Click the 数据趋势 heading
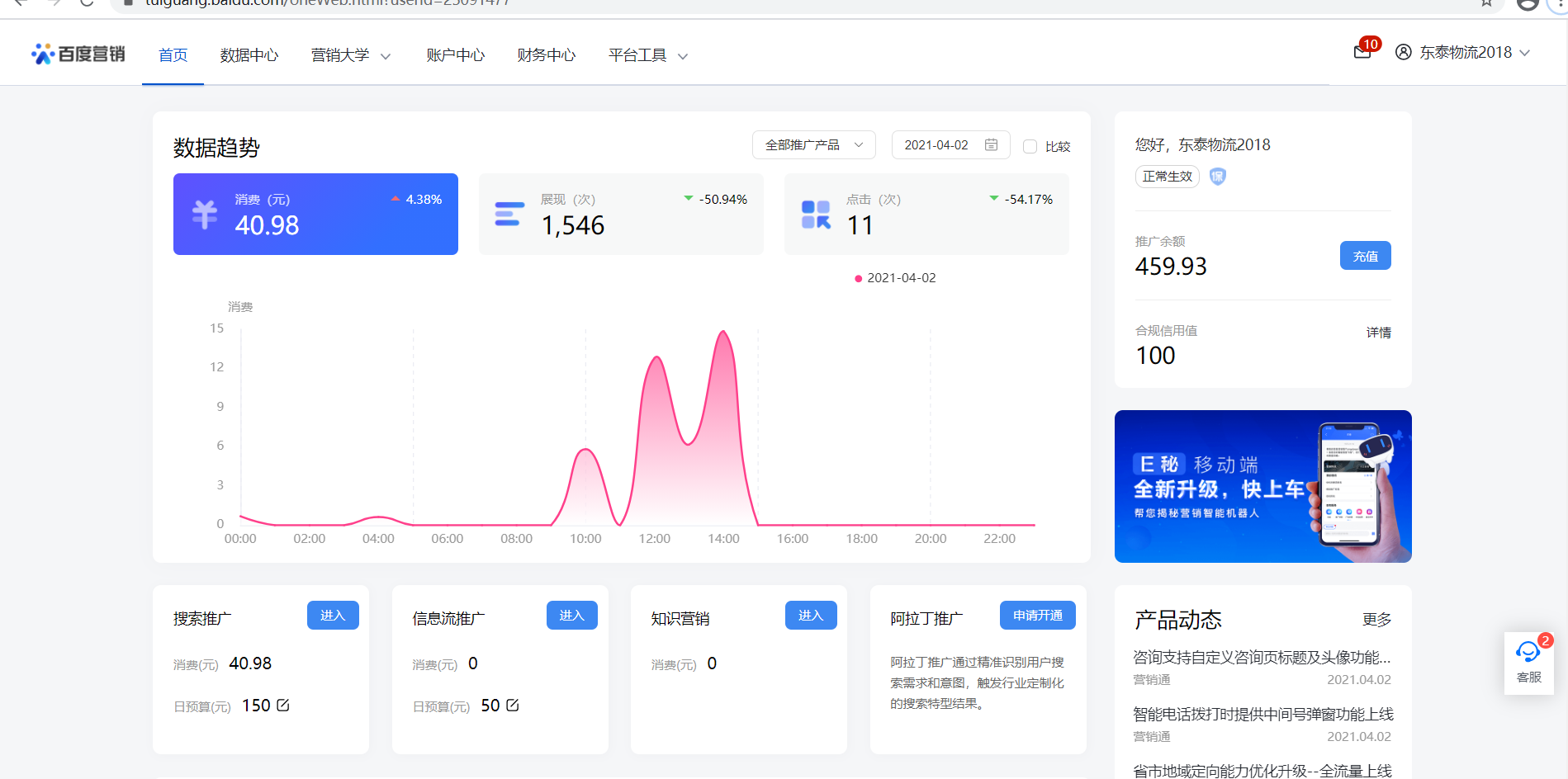This screenshot has width=1568, height=779. [216, 148]
